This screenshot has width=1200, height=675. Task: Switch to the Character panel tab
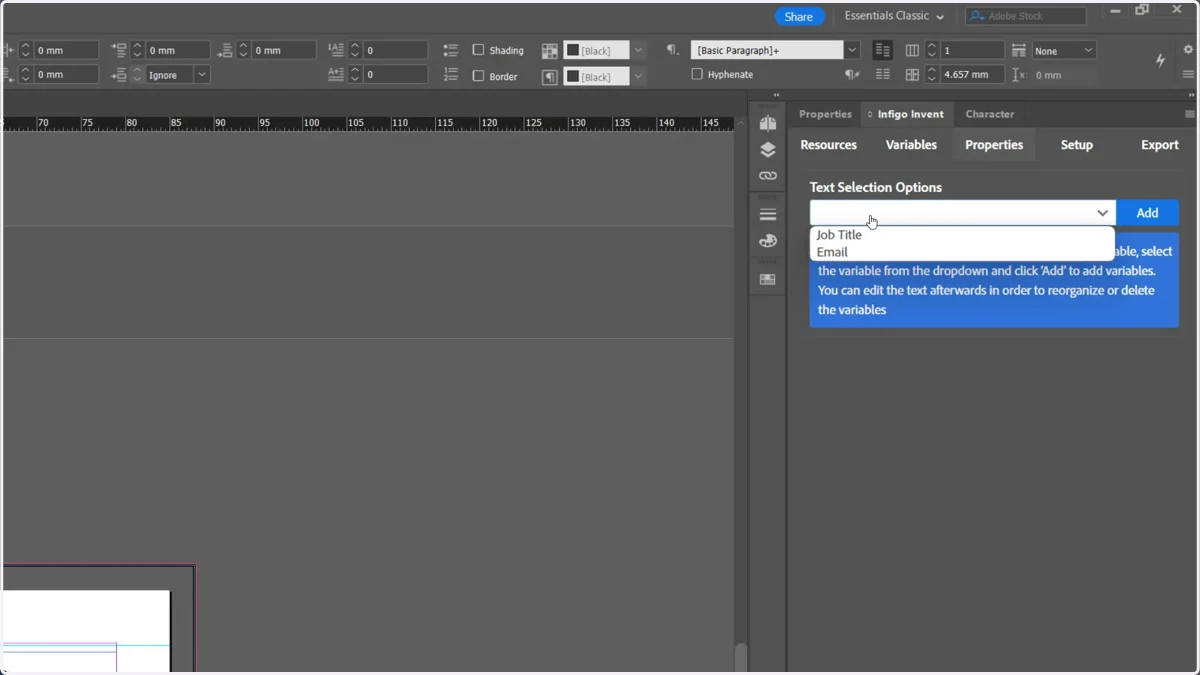(990, 114)
